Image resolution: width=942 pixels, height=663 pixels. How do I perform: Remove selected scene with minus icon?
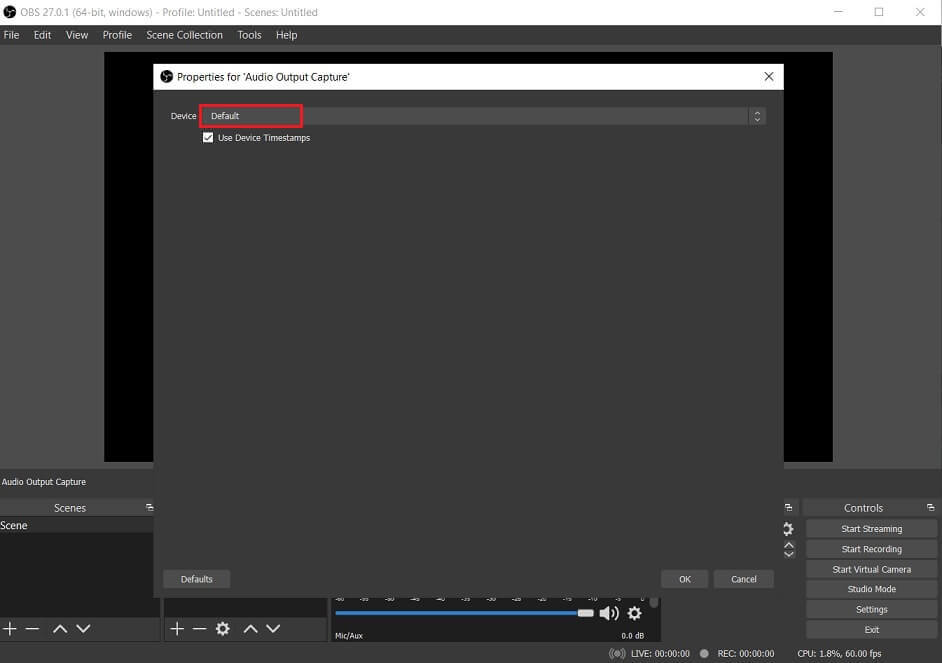32,629
